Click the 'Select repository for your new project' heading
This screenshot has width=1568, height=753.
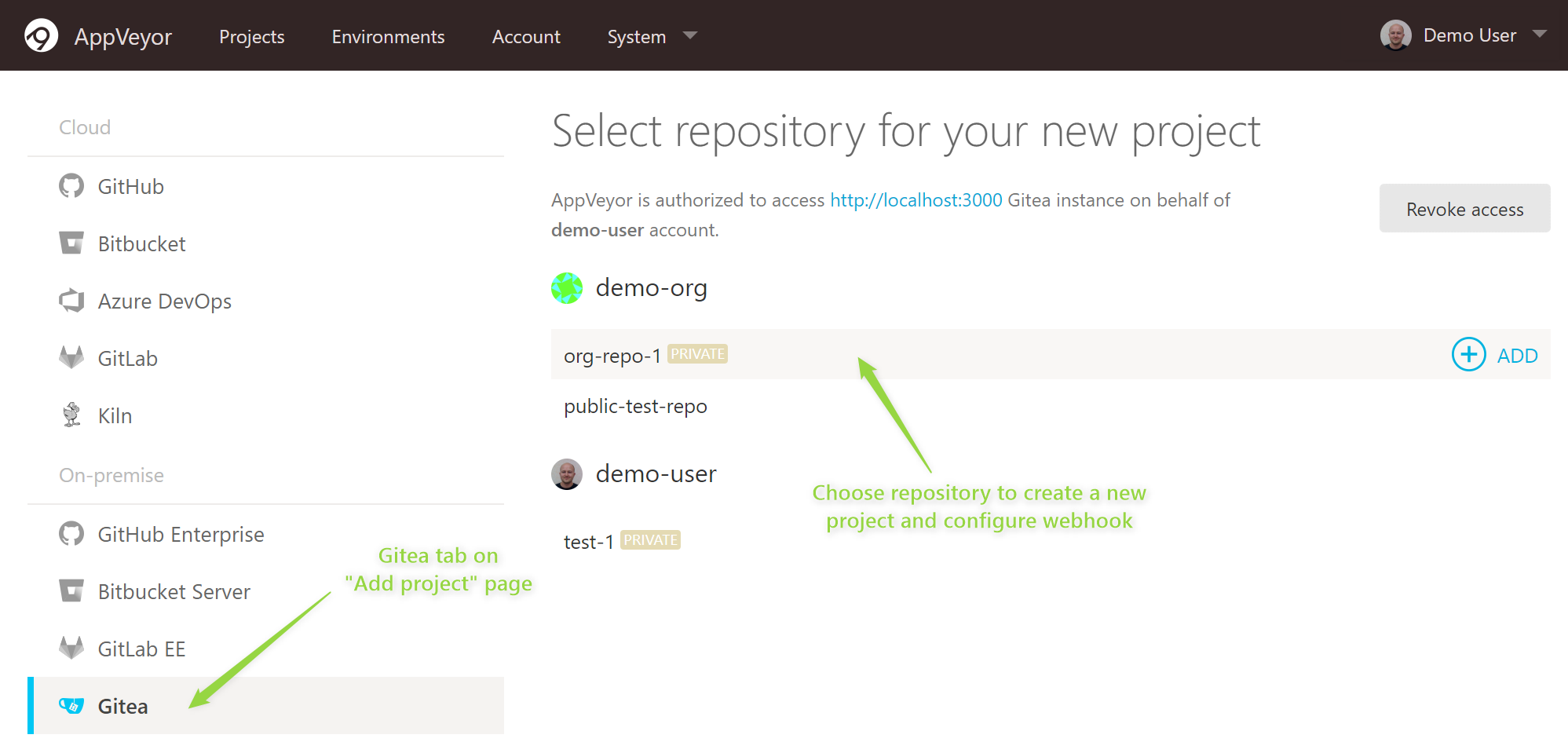[906, 131]
